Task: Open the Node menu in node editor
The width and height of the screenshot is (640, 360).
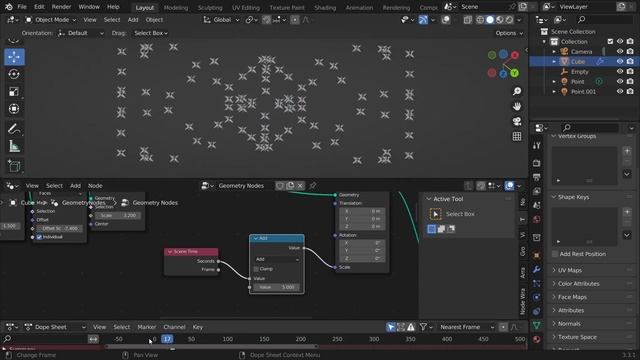Action: click(x=95, y=186)
